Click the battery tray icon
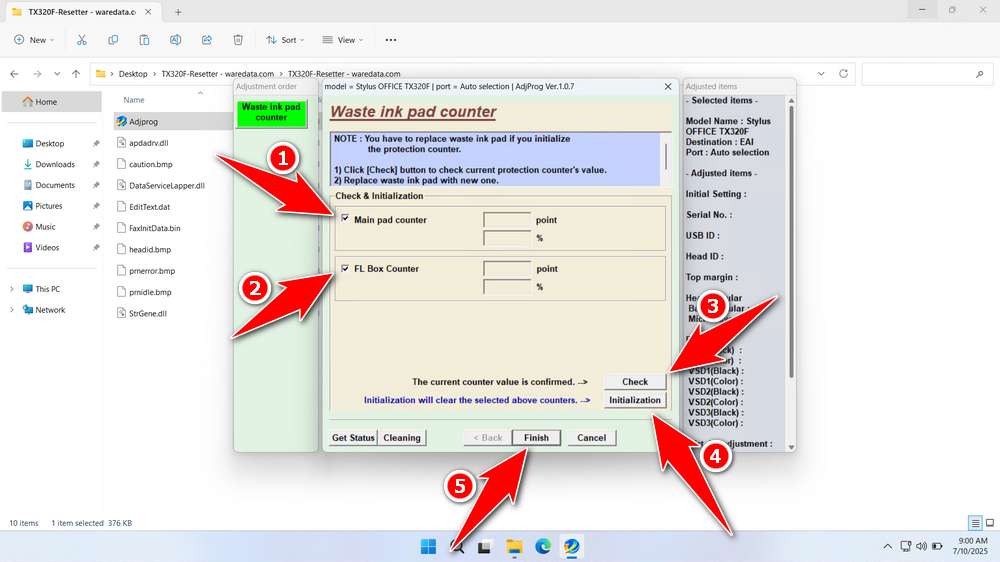The height and width of the screenshot is (562, 1000). click(937, 546)
